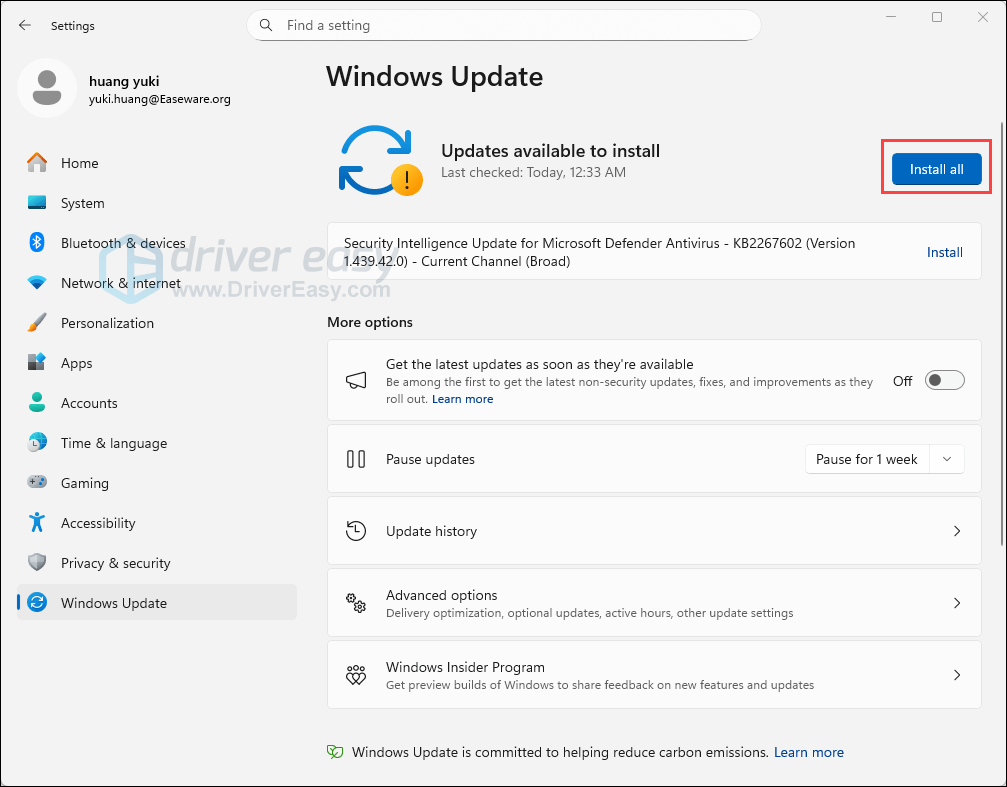Click the Time & language globe icon

tap(37, 443)
